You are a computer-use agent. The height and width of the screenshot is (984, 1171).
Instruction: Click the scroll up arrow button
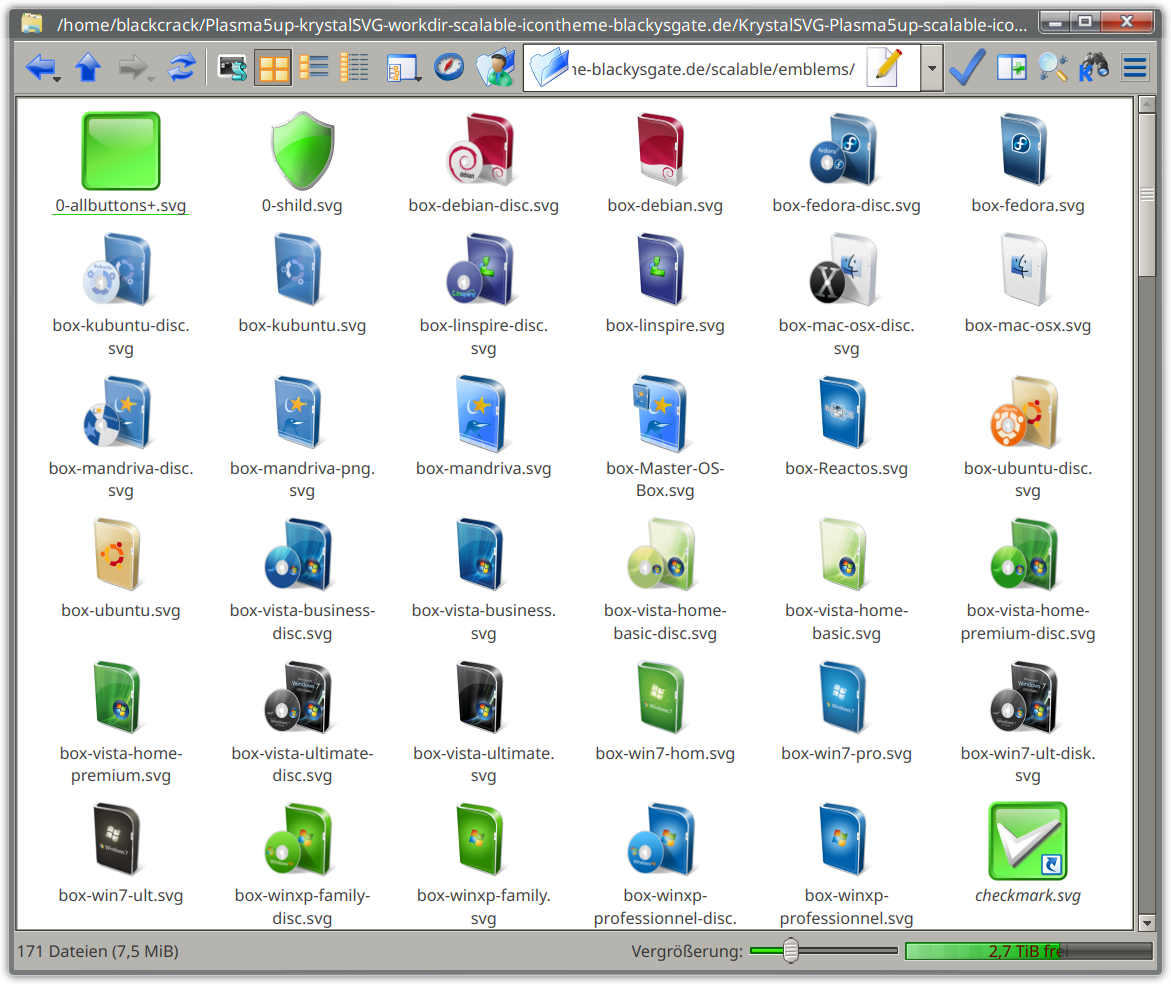pos(1146,104)
